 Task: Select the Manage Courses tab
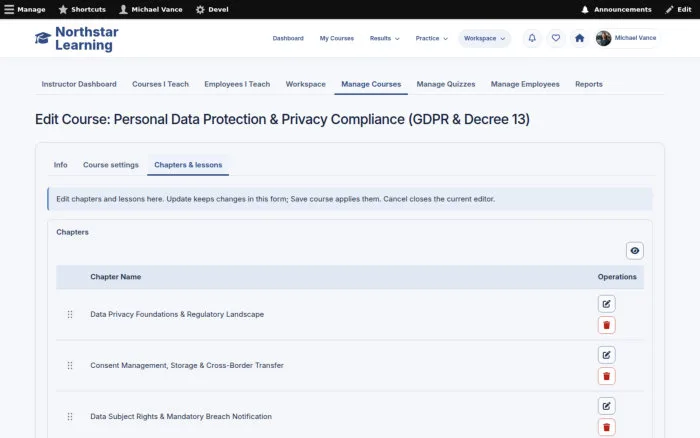coord(371,84)
